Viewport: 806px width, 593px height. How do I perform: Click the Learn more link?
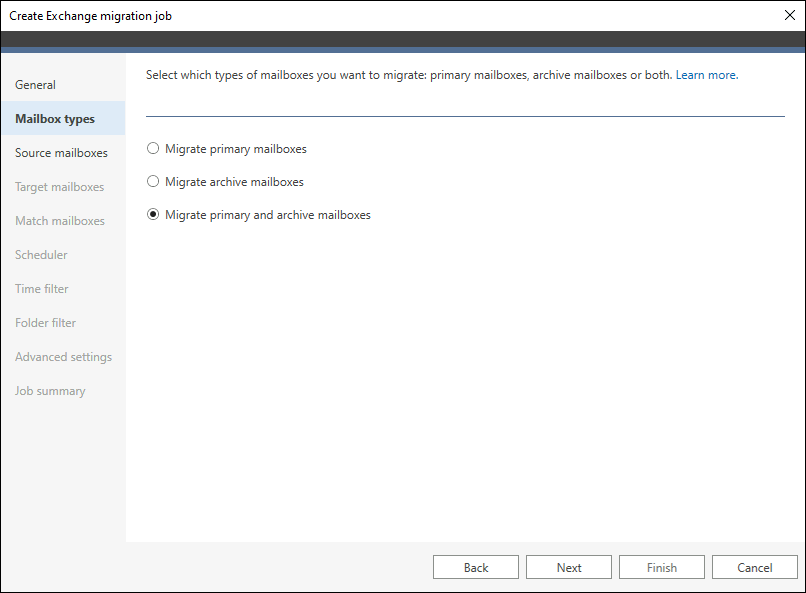(x=707, y=75)
